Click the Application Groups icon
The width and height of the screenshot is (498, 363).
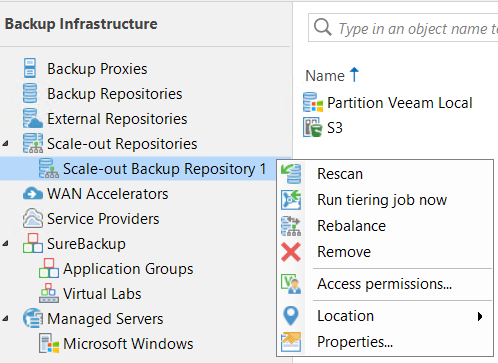[x=49, y=268]
